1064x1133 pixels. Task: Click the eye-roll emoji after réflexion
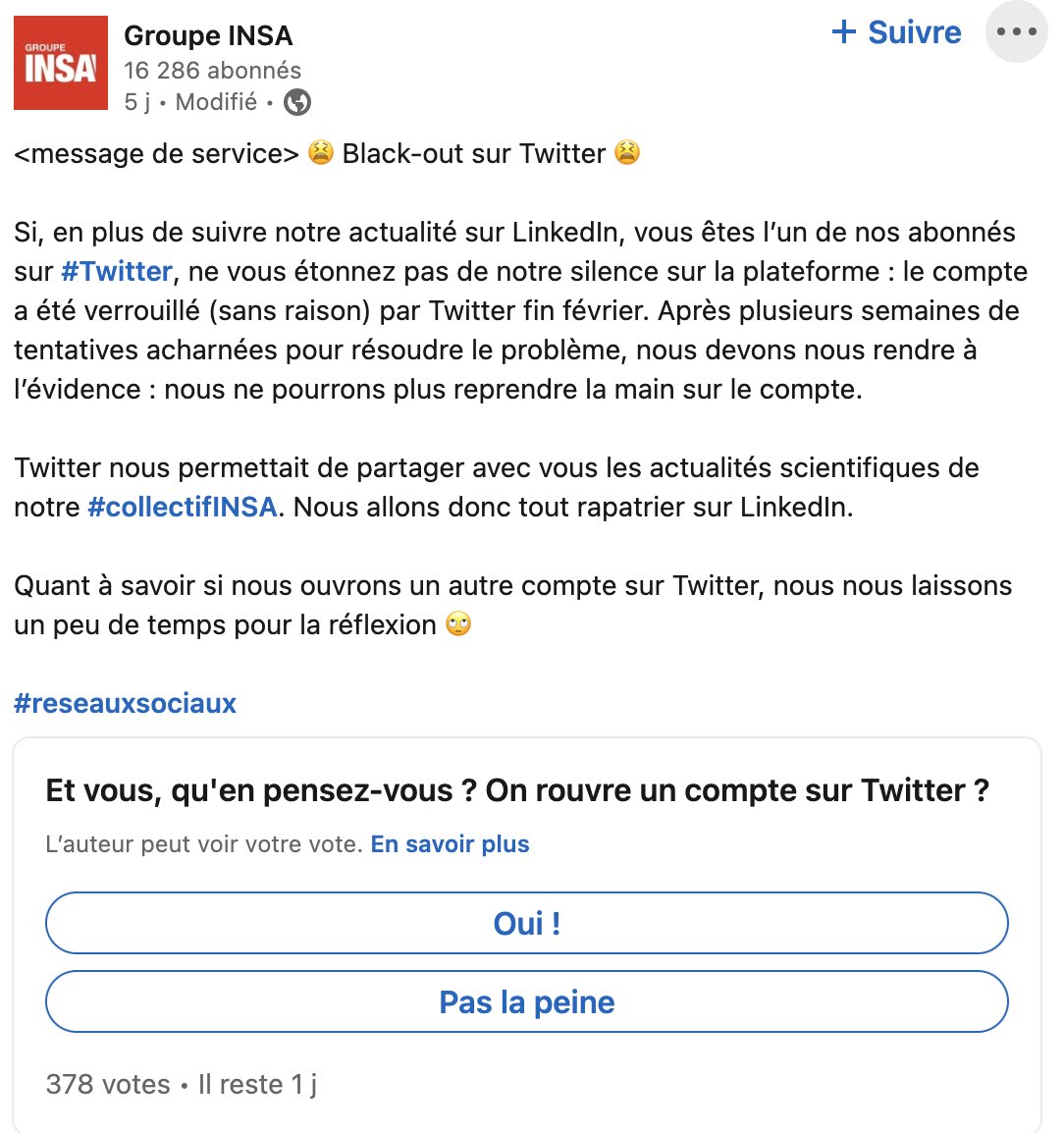click(x=458, y=624)
